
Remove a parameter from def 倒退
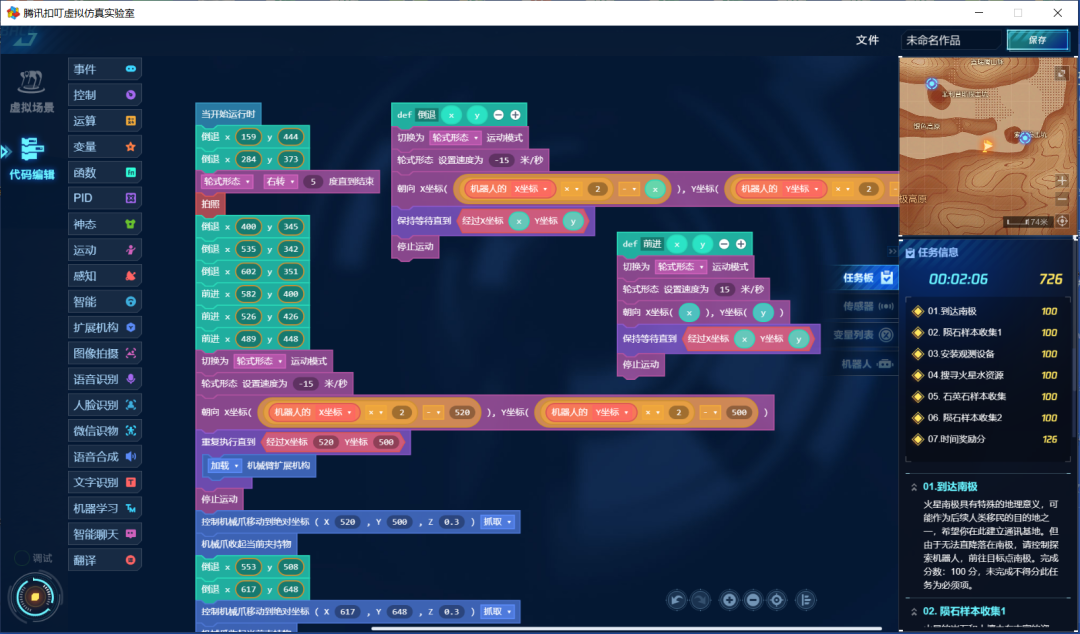click(x=498, y=115)
